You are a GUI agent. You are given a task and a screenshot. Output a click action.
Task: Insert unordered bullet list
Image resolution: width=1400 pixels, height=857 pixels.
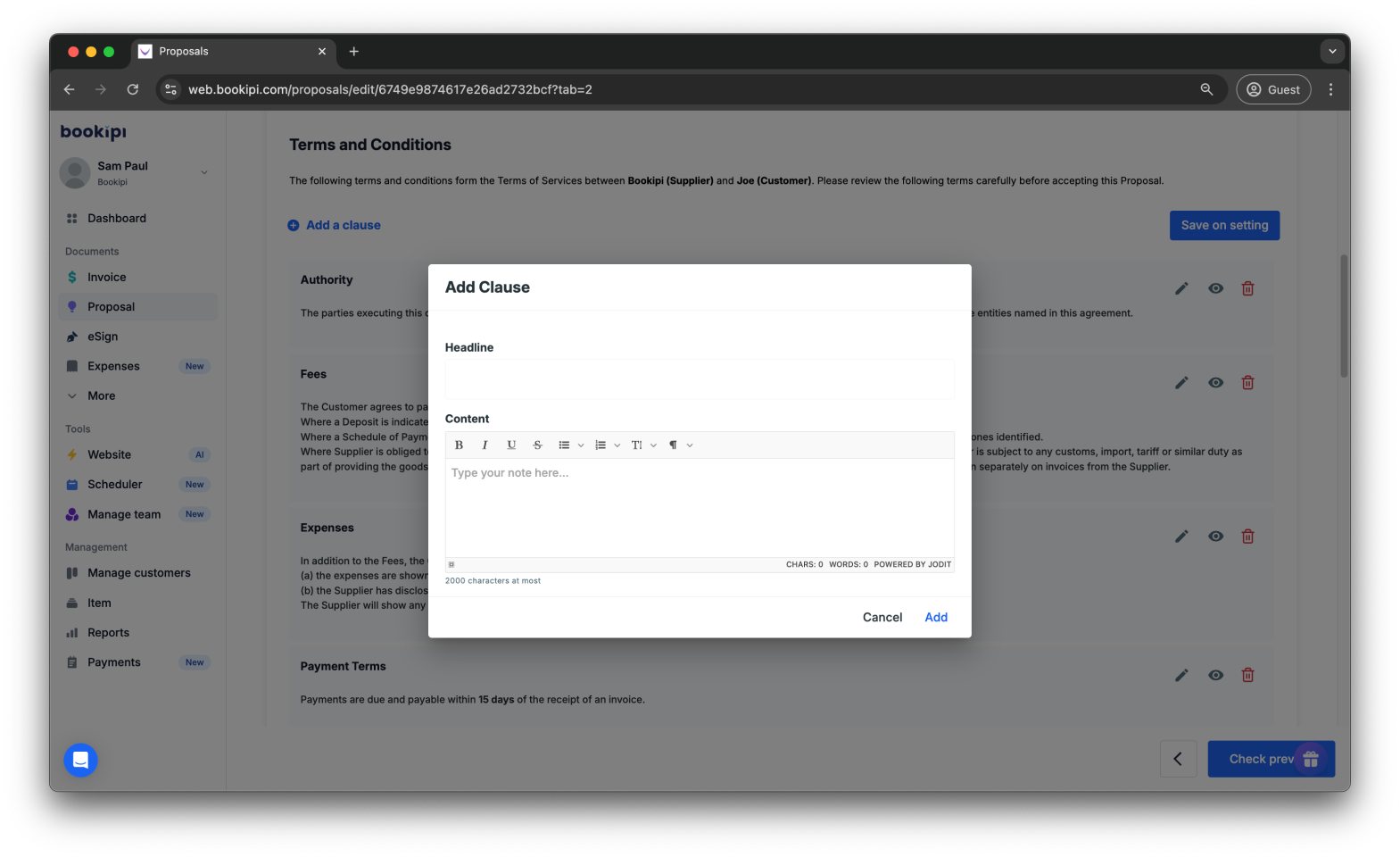coord(564,445)
